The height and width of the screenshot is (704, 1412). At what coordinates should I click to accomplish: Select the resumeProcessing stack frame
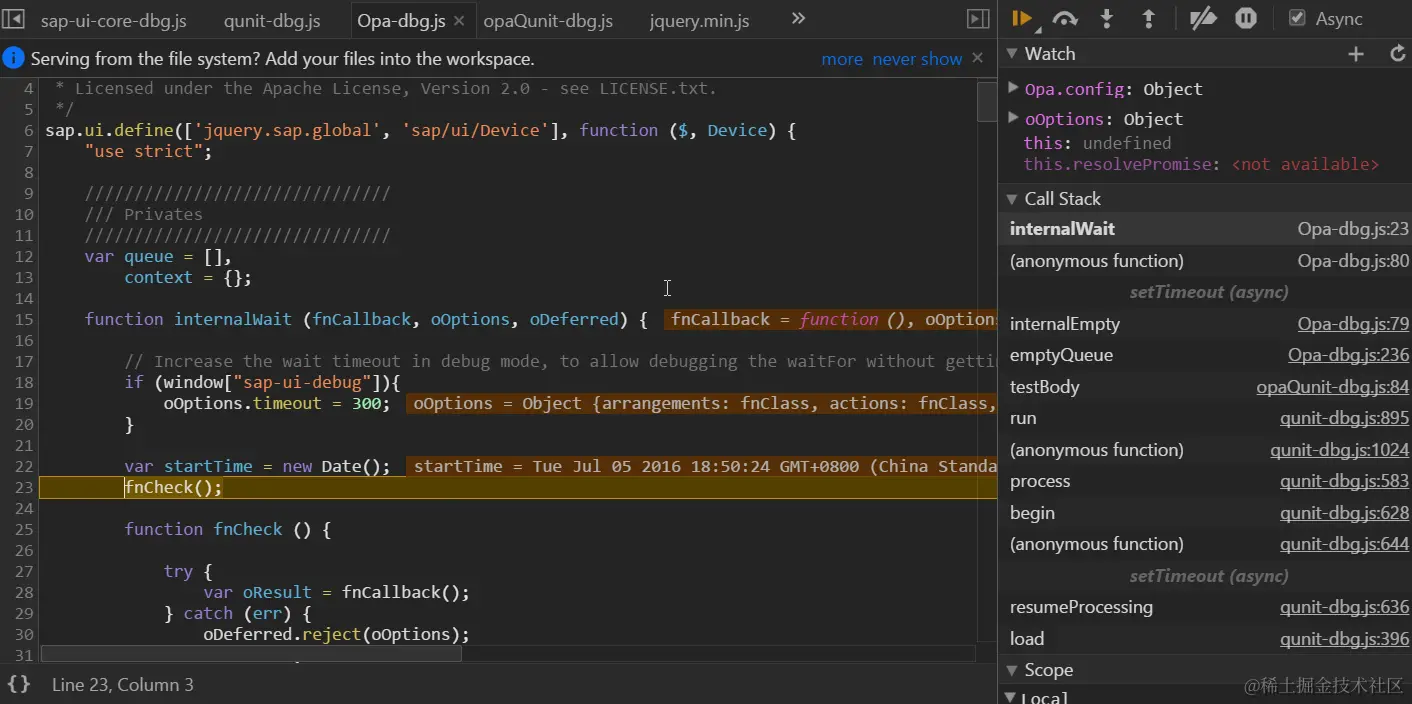(x=1081, y=607)
